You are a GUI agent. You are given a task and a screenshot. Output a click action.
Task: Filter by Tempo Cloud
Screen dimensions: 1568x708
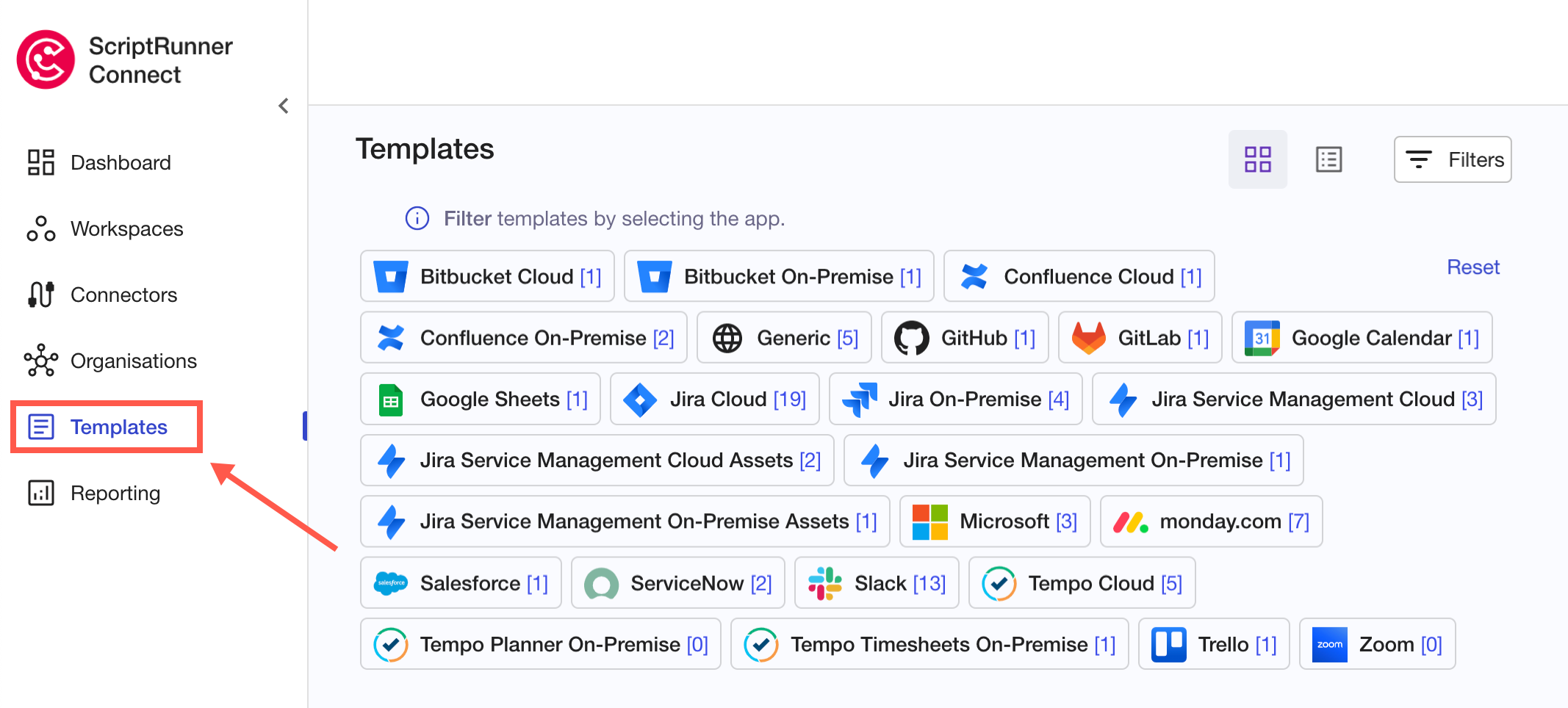click(1082, 582)
